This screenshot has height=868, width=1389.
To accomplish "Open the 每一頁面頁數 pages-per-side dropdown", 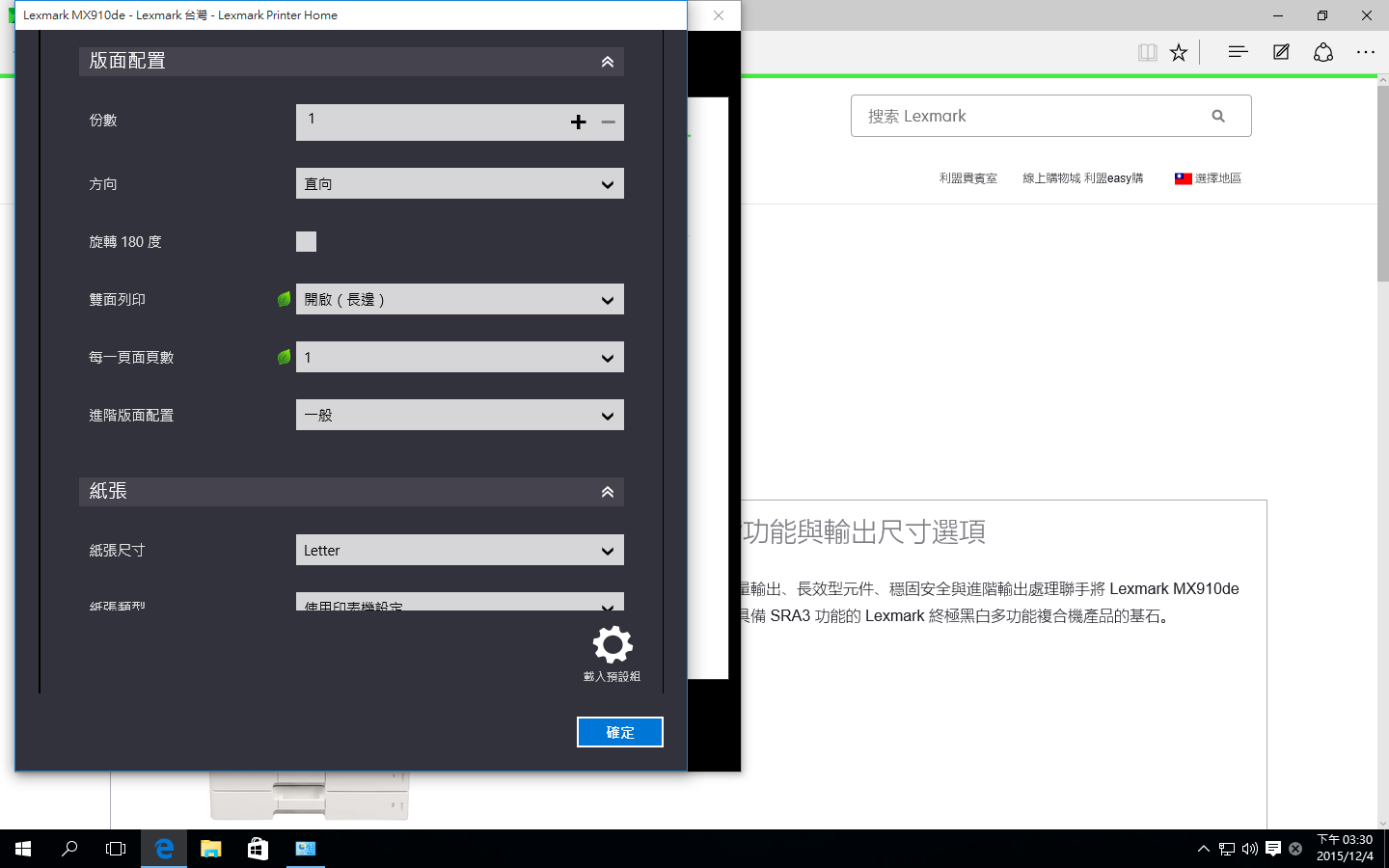I will tap(460, 357).
